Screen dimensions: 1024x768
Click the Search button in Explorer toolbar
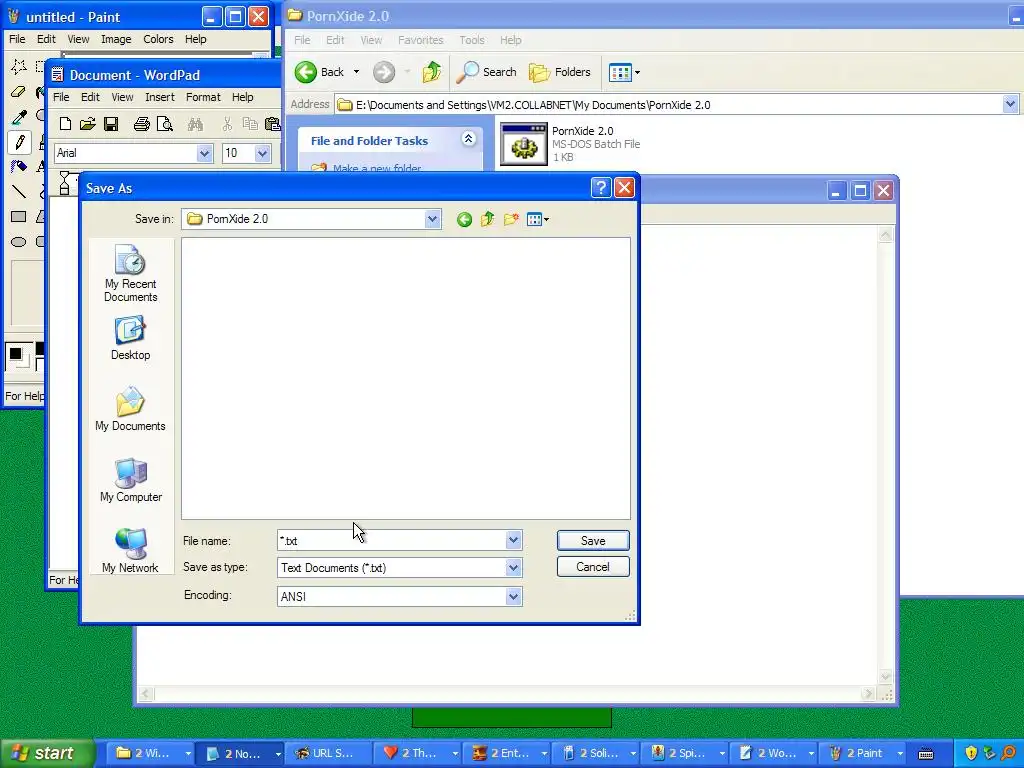(x=487, y=72)
